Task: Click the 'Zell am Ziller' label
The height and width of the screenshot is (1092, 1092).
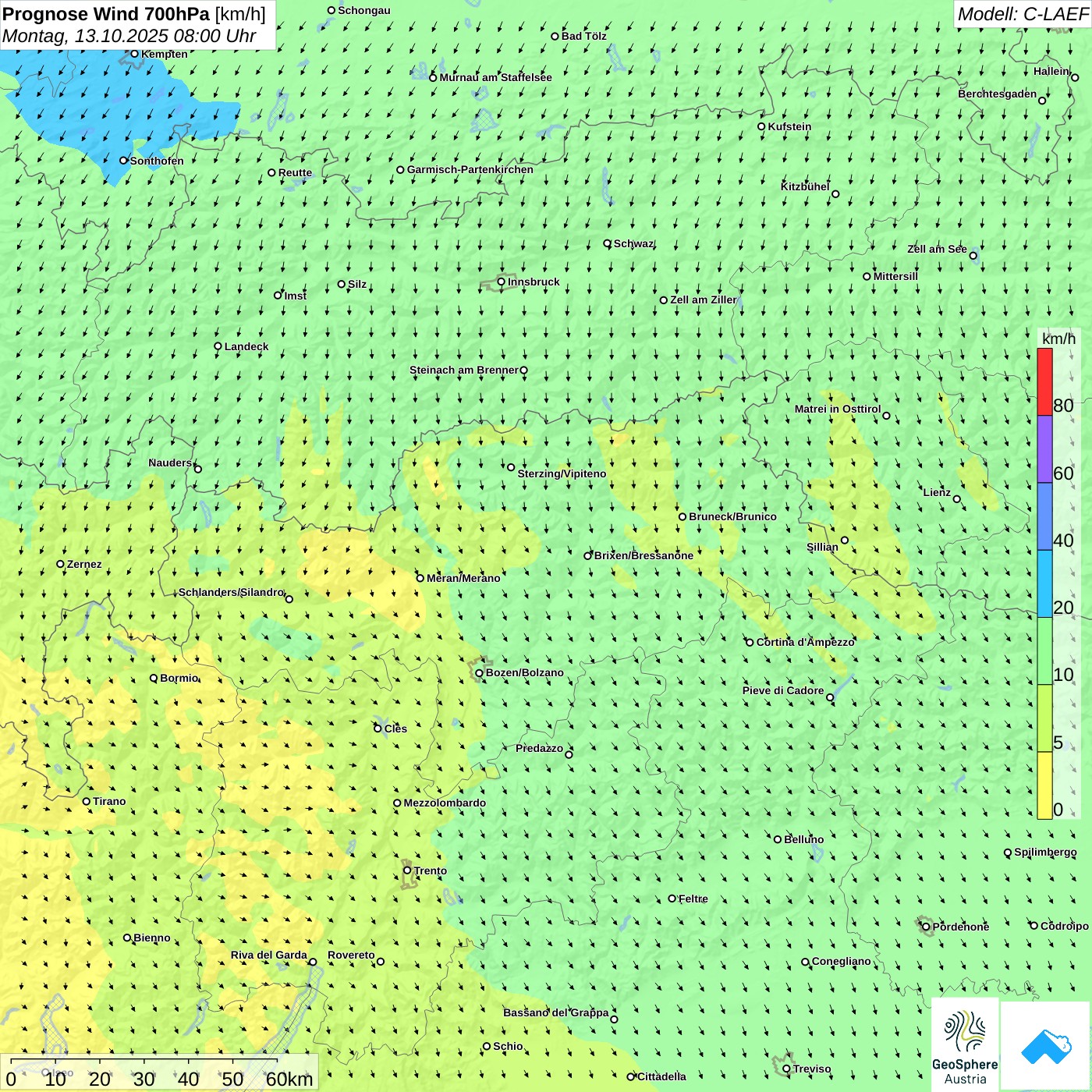Action: [x=703, y=300]
